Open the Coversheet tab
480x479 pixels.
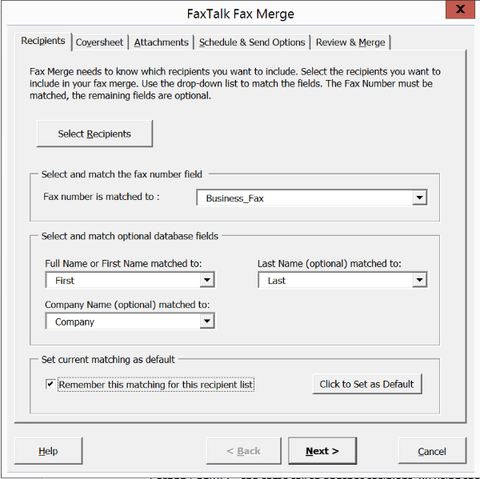tap(99, 42)
